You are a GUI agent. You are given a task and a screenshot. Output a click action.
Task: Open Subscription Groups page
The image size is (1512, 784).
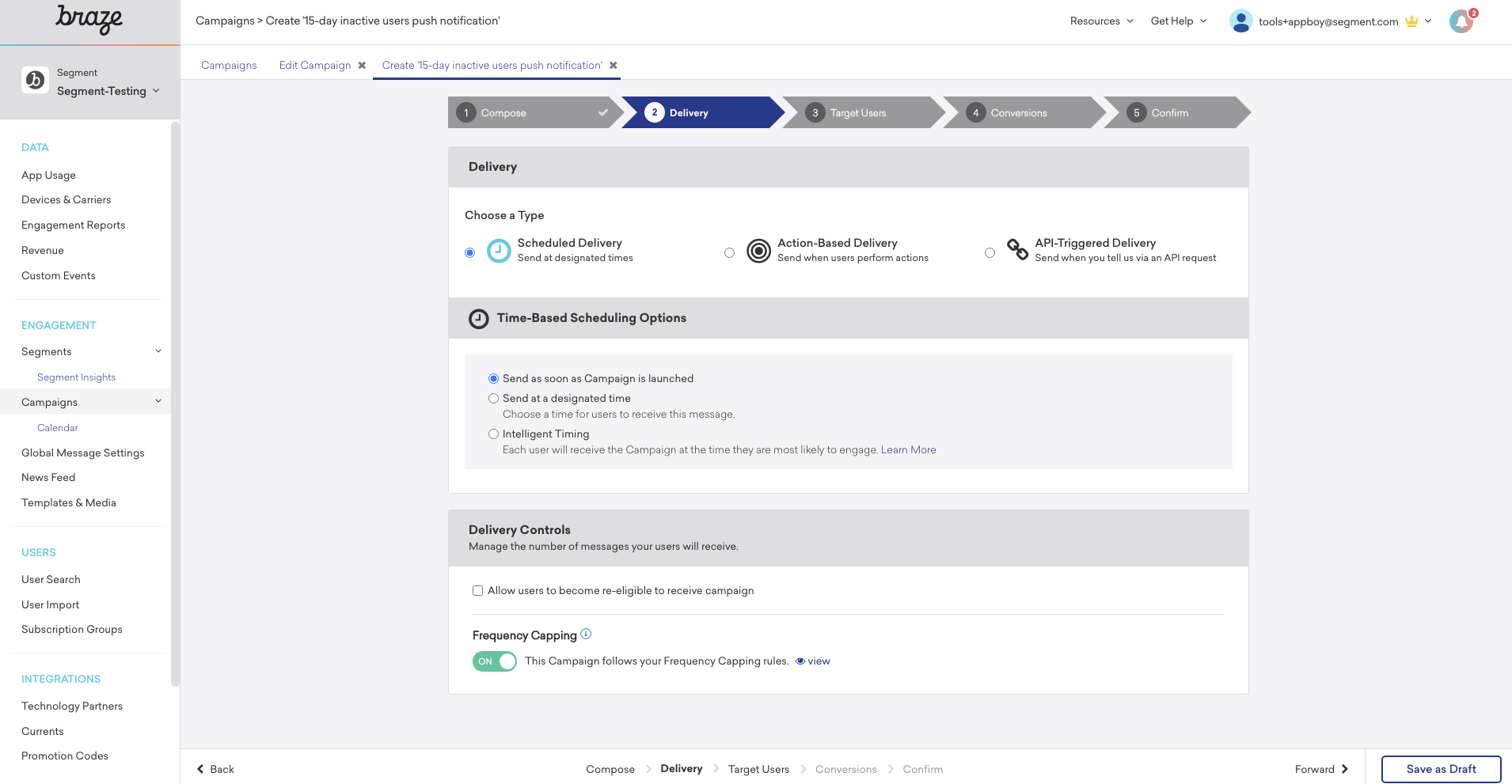click(x=72, y=630)
